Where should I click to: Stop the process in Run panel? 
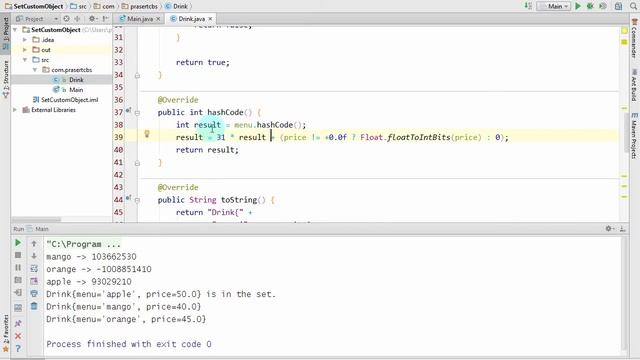pyautogui.click(x=18, y=255)
